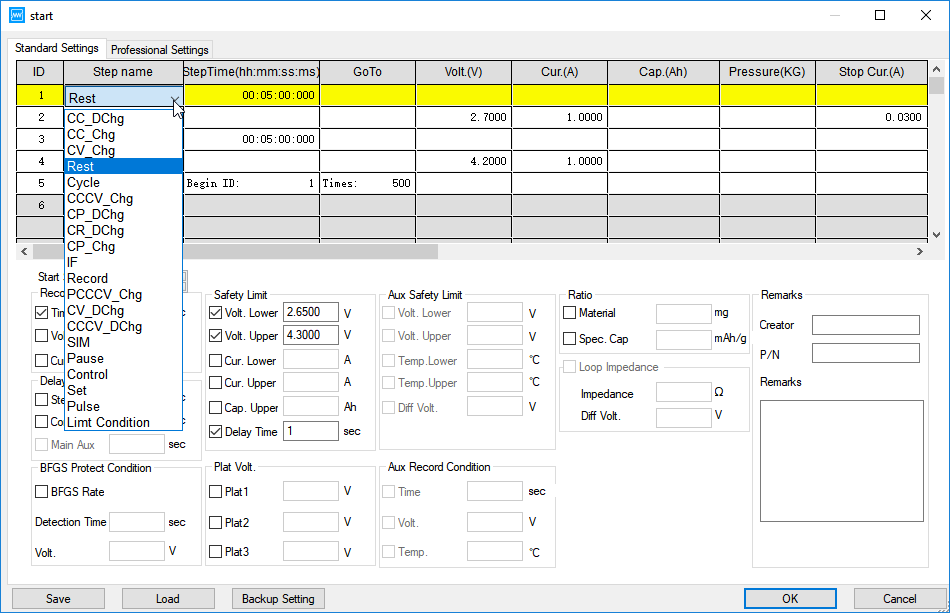The width and height of the screenshot is (950, 613).
Task: Click the Detection Time input field
Action: coord(137,522)
